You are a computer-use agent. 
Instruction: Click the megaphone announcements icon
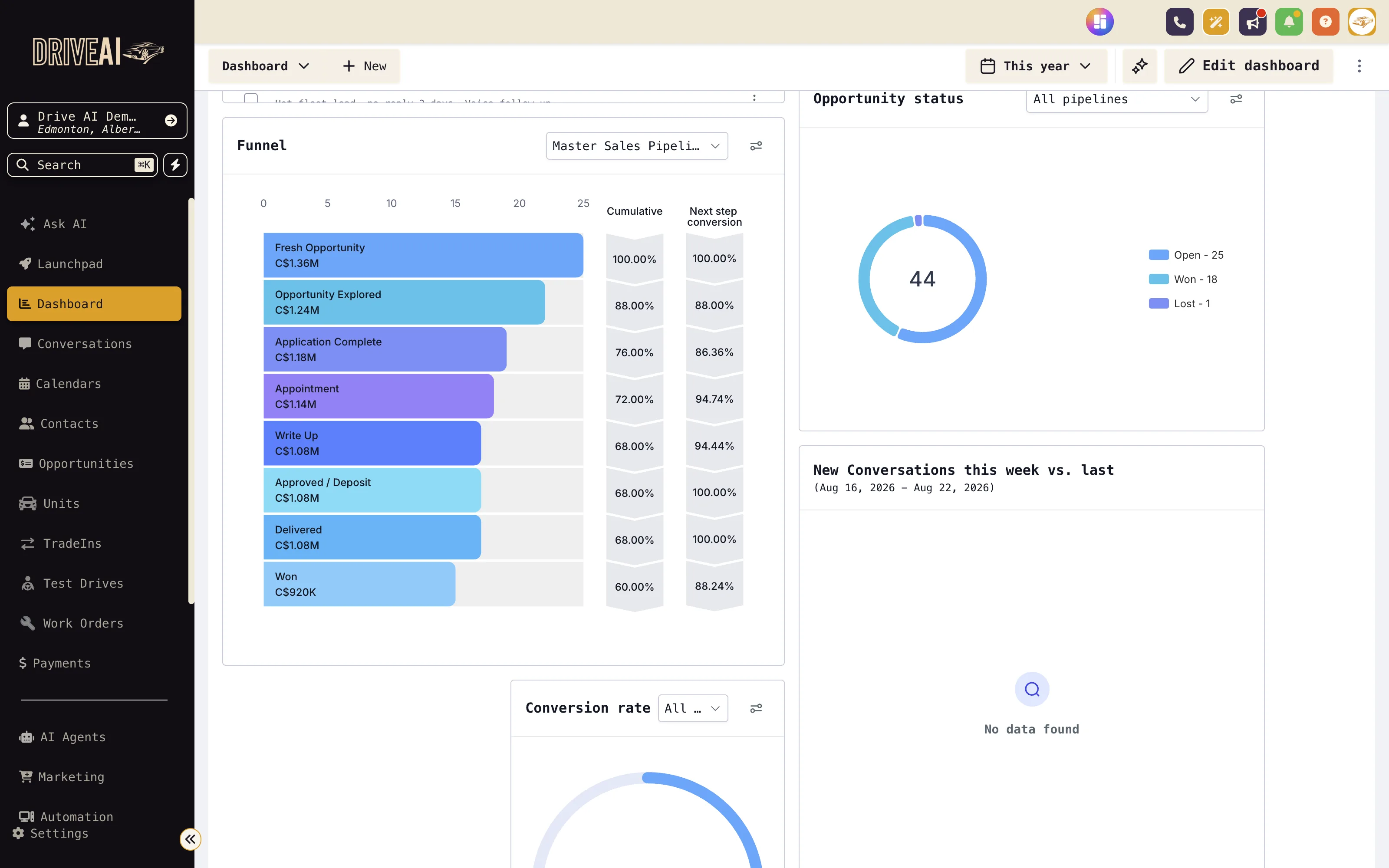1252,22
